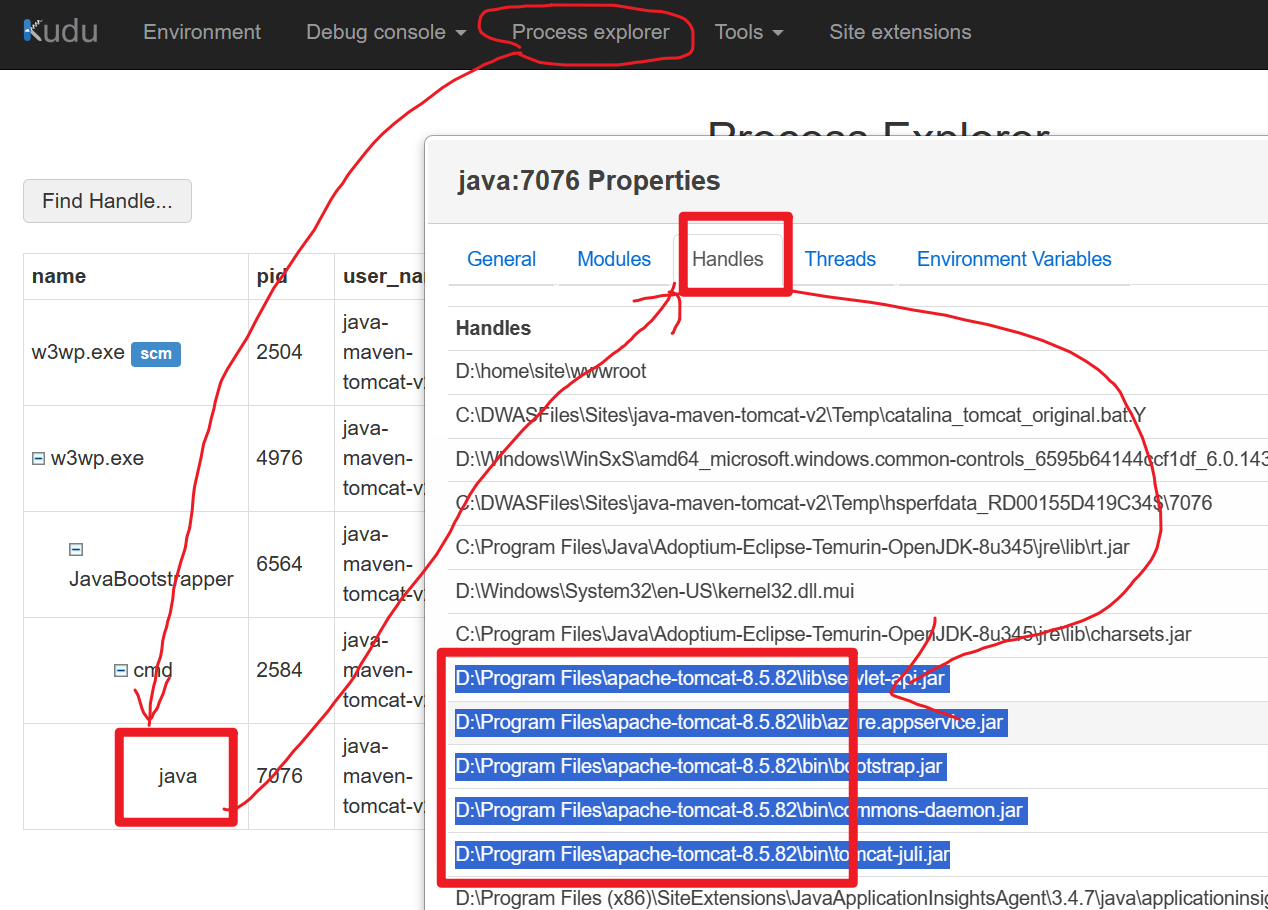The width and height of the screenshot is (1268, 910).
Task: Click the servlet-api.jar handle row
Action: tap(700, 679)
